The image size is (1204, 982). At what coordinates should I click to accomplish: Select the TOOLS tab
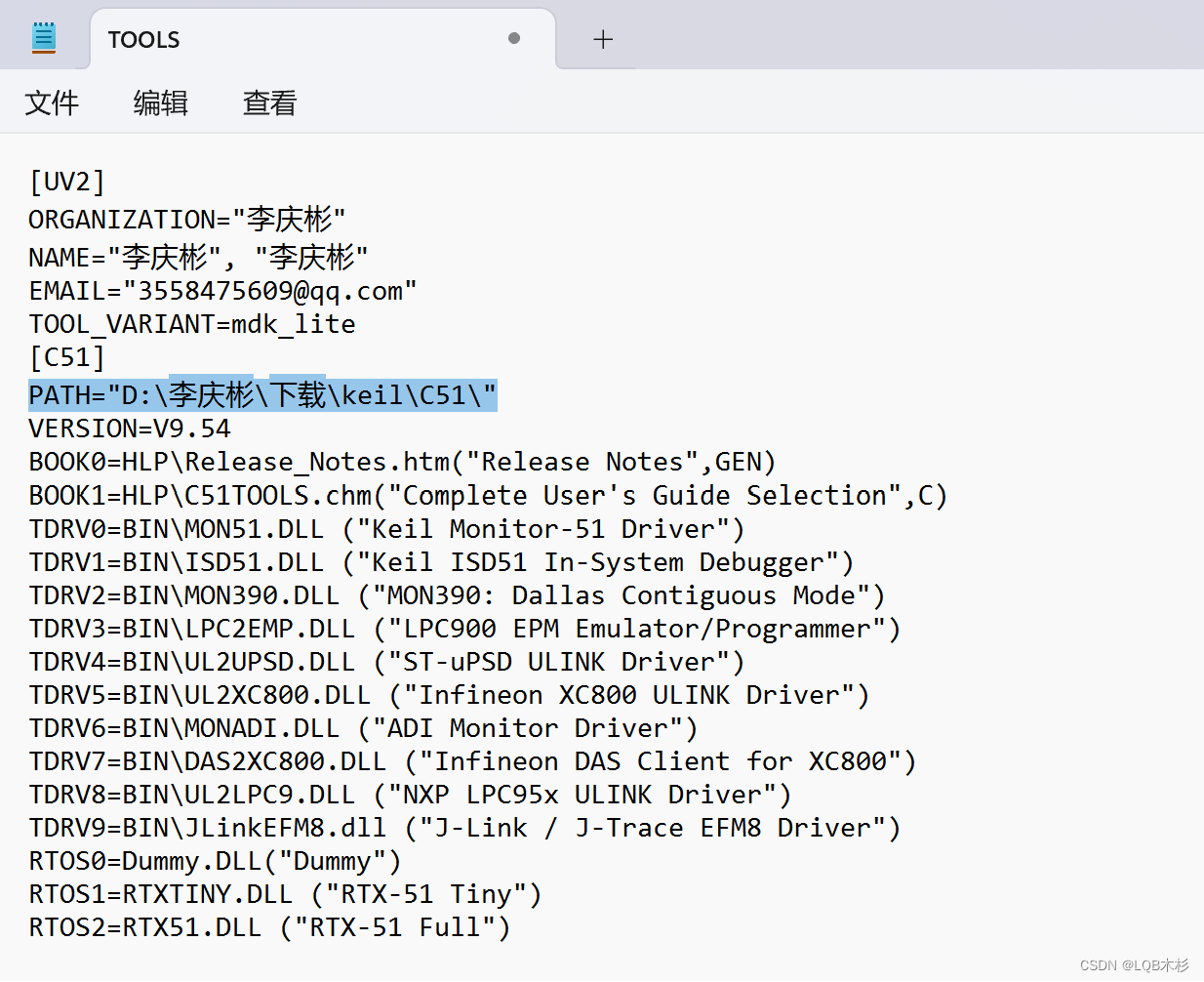pyautogui.click(x=323, y=40)
